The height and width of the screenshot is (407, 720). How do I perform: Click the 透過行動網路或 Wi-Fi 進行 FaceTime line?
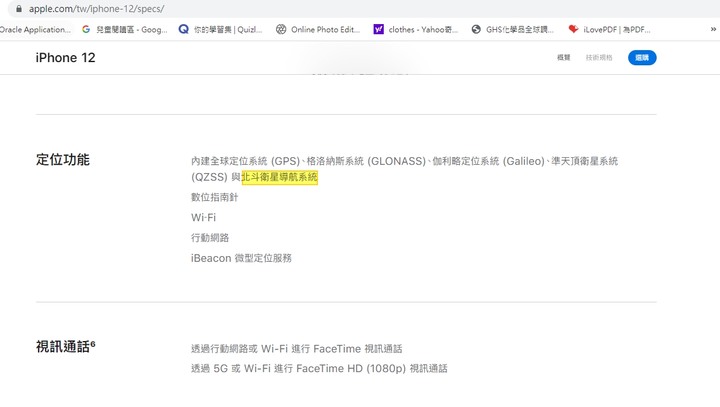coord(297,349)
